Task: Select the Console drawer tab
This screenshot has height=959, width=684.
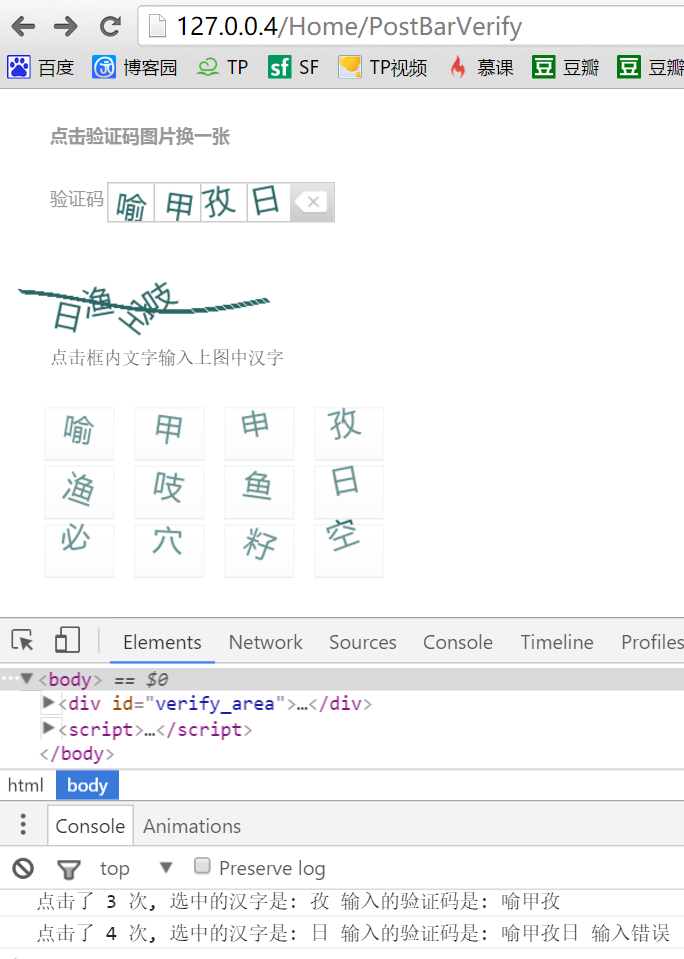Action: [x=90, y=826]
